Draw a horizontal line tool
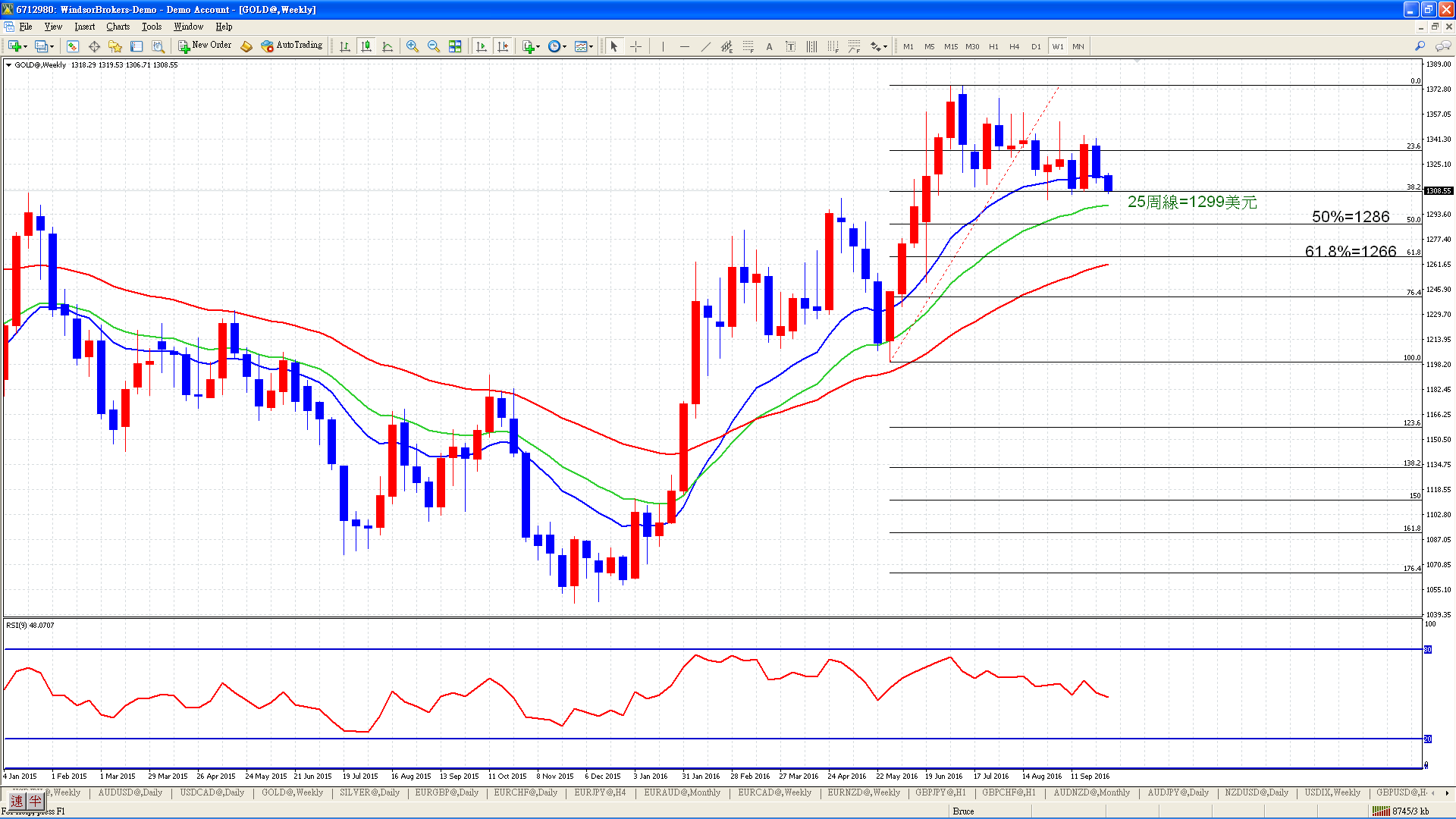The height and width of the screenshot is (819, 1456). click(684, 46)
